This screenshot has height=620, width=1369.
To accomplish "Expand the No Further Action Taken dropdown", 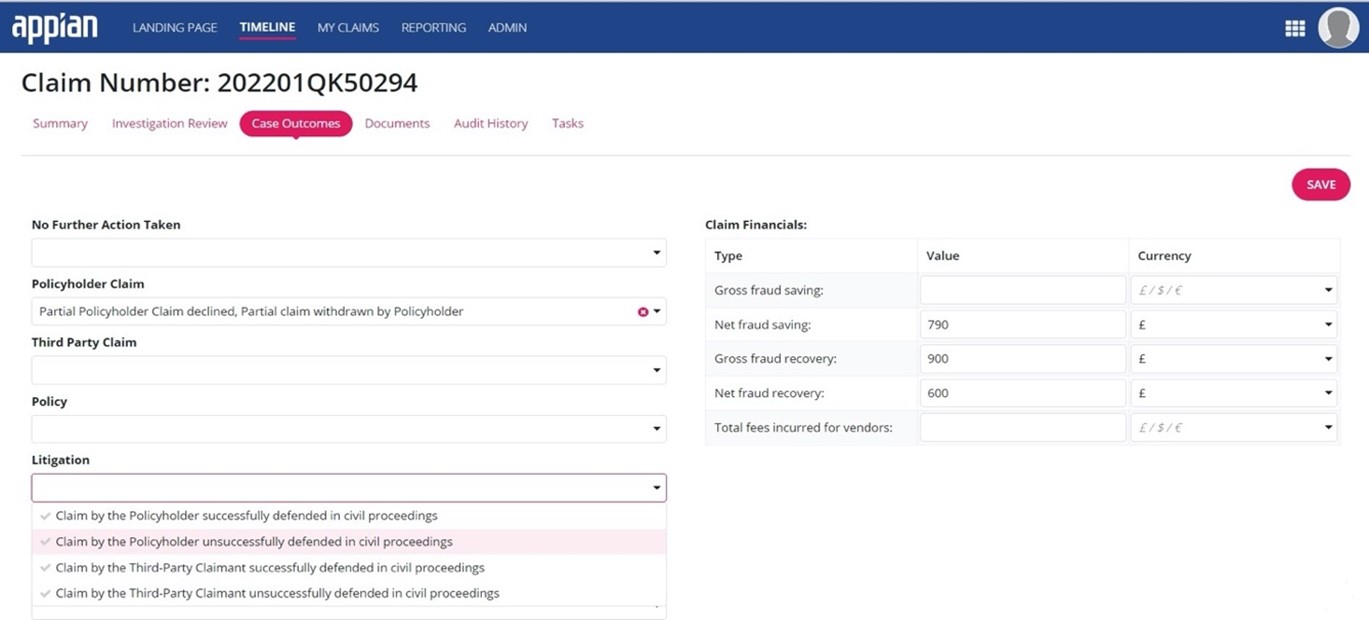I will click(348, 253).
